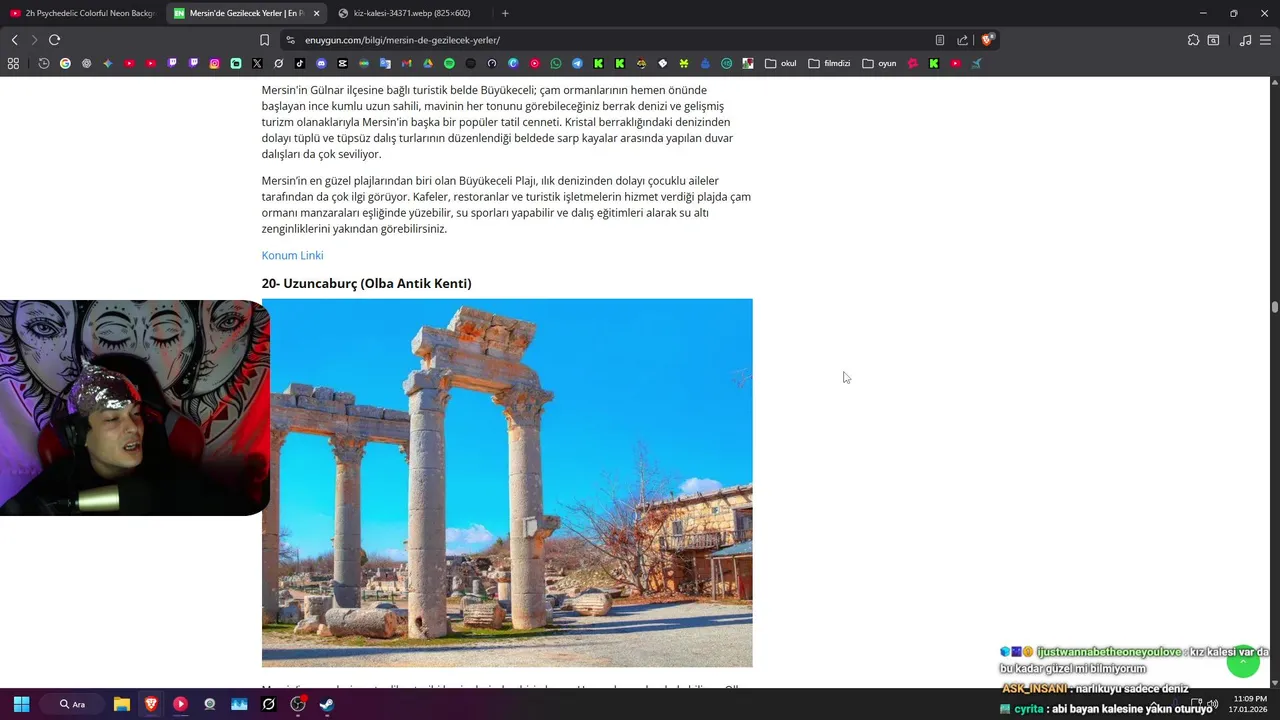
Task: Open the Google bookmark
Action: pyautogui.click(x=65, y=63)
